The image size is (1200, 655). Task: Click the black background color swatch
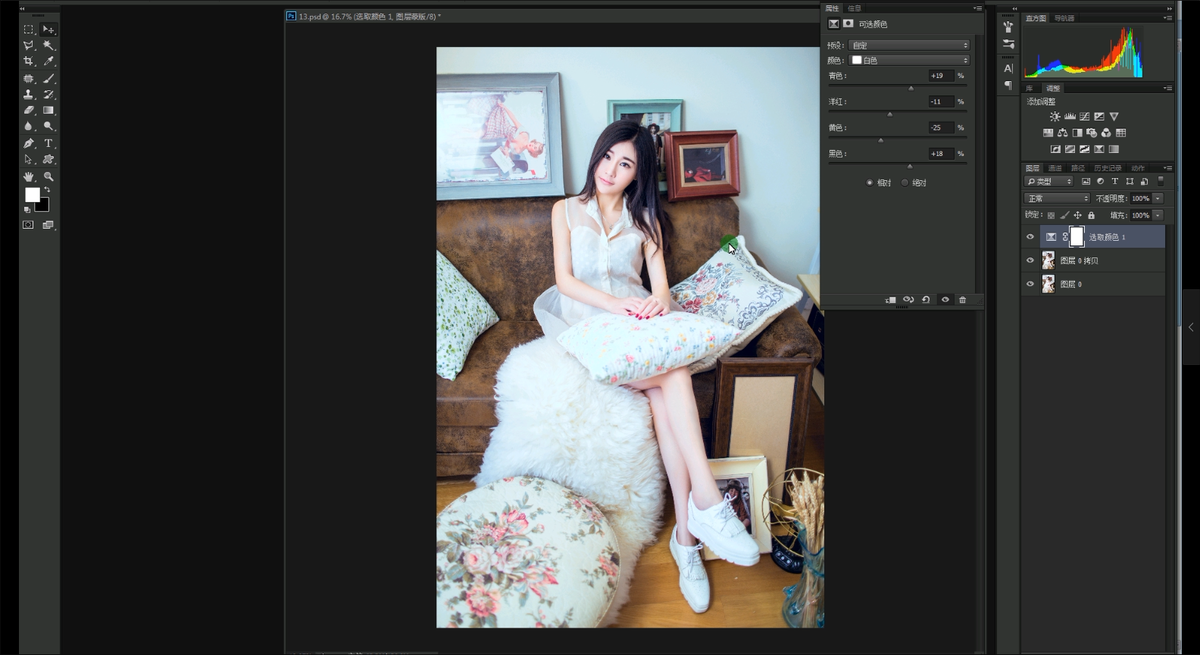point(43,207)
